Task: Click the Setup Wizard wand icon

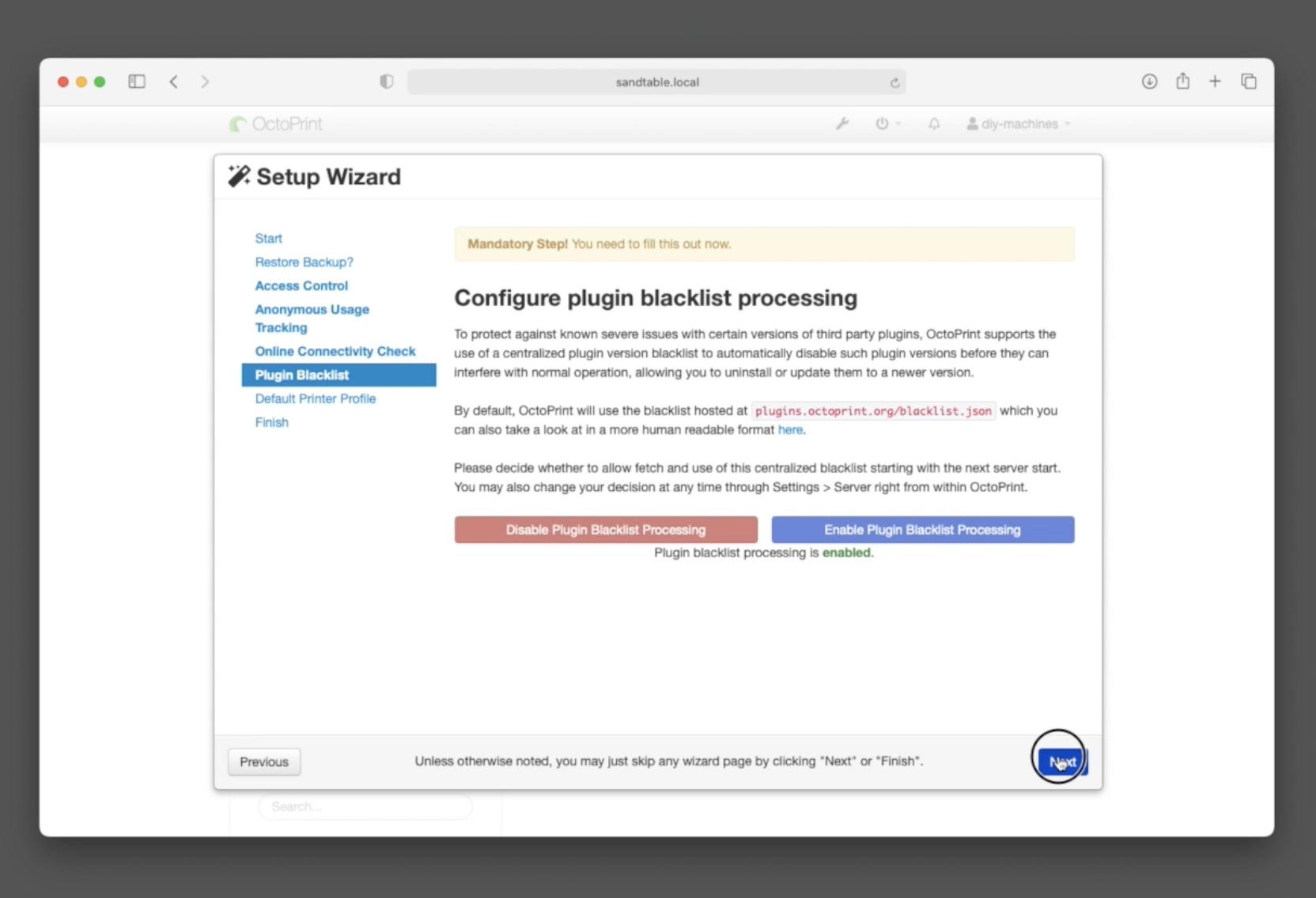Action: coord(239,176)
